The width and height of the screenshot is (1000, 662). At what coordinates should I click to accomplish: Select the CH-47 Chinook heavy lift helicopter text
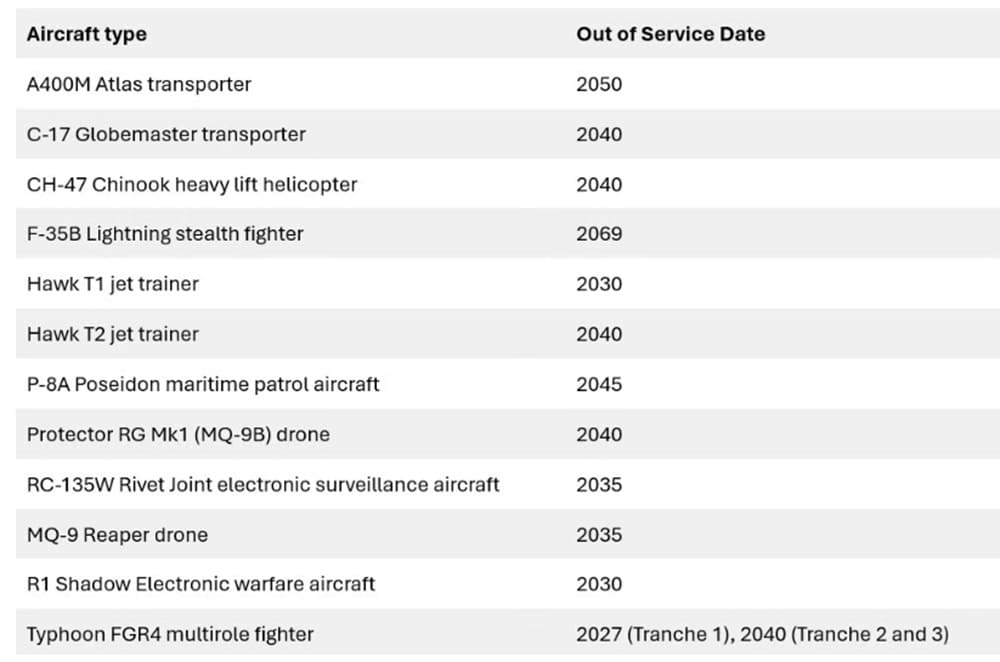[x=192, y=184]
